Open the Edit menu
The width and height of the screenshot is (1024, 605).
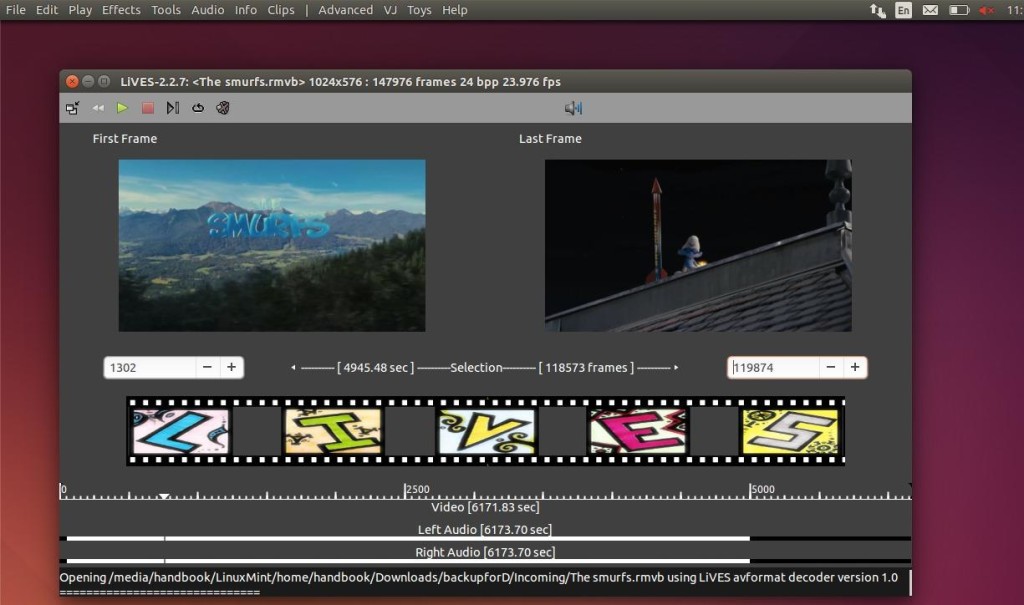click(46, 10)
